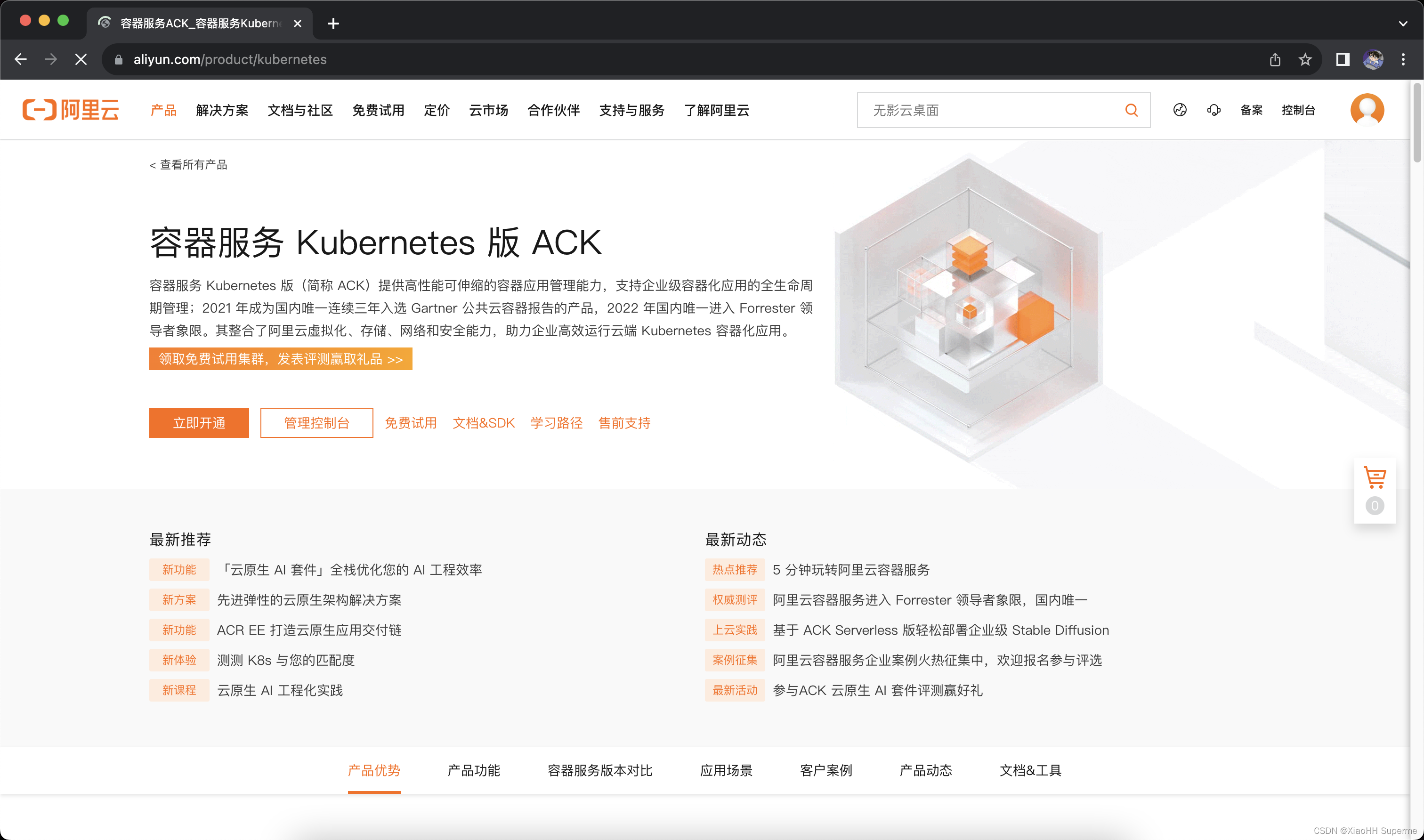Open Chrome profile avatar
The image size is (1424, 840).
click(x=1373, y=59)
